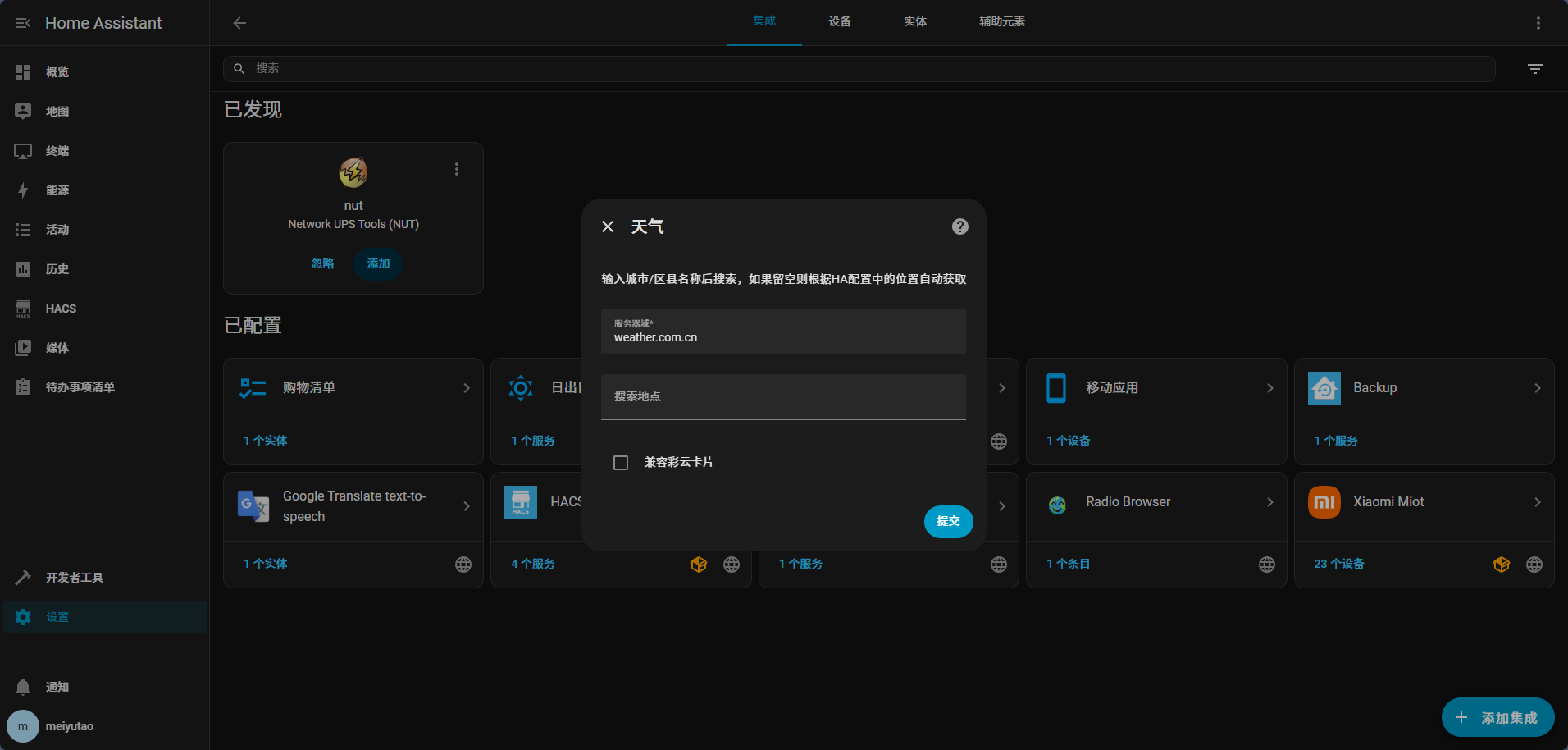This screenshot has height=750, width=1568.
Task: Switch to the 设备 tab
Action: [839, 22]
